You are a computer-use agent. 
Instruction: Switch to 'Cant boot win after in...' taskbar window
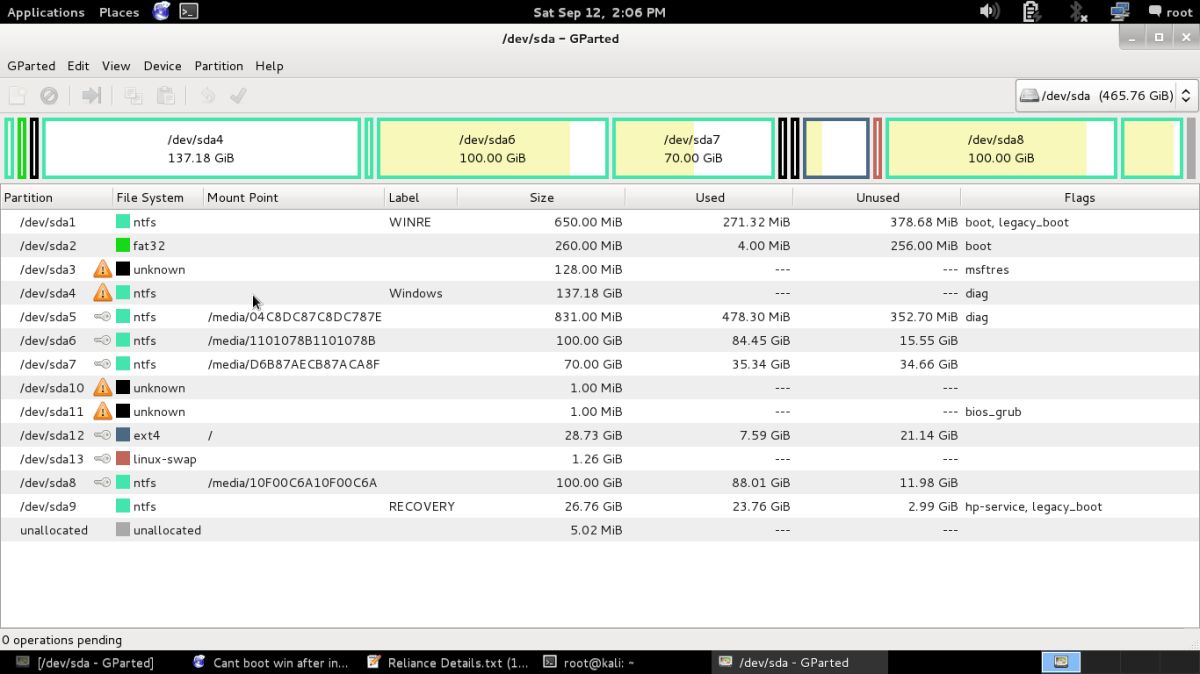coord(270,662)
